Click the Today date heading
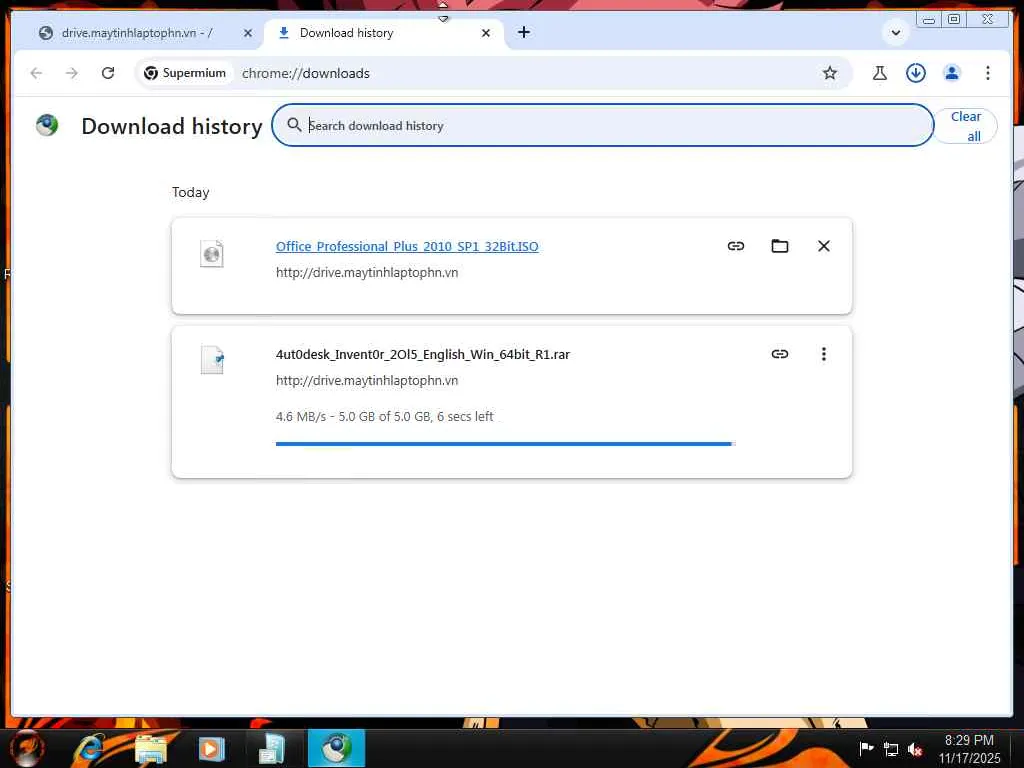This screenshot has height=768, width=1024. [191, 193]
